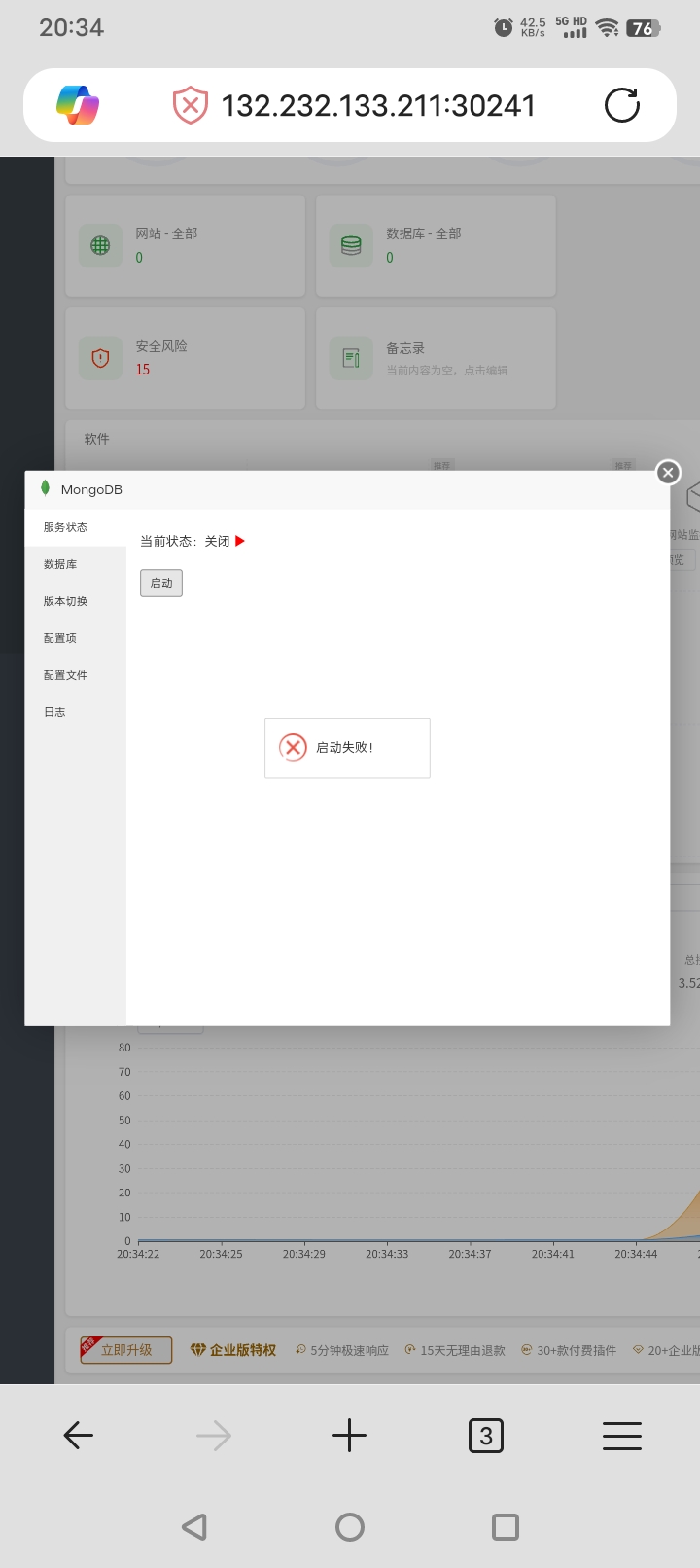This screenshot has height=1568, width=700.
Task: Open the 数据库 tab in the MongoDB dialog
Action: tap(76, 564)
